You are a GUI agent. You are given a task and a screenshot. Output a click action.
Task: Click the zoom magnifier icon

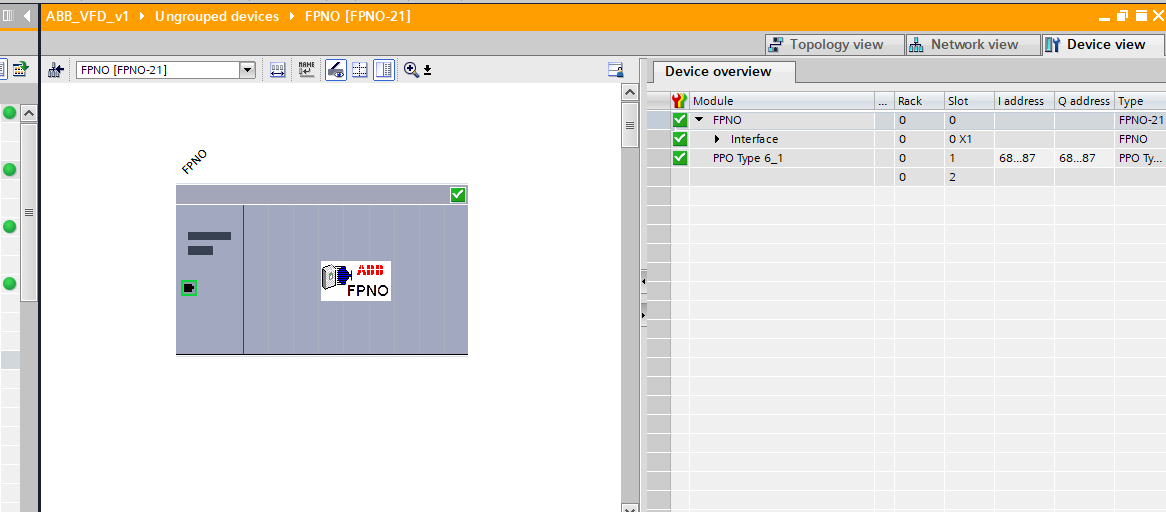411,70
